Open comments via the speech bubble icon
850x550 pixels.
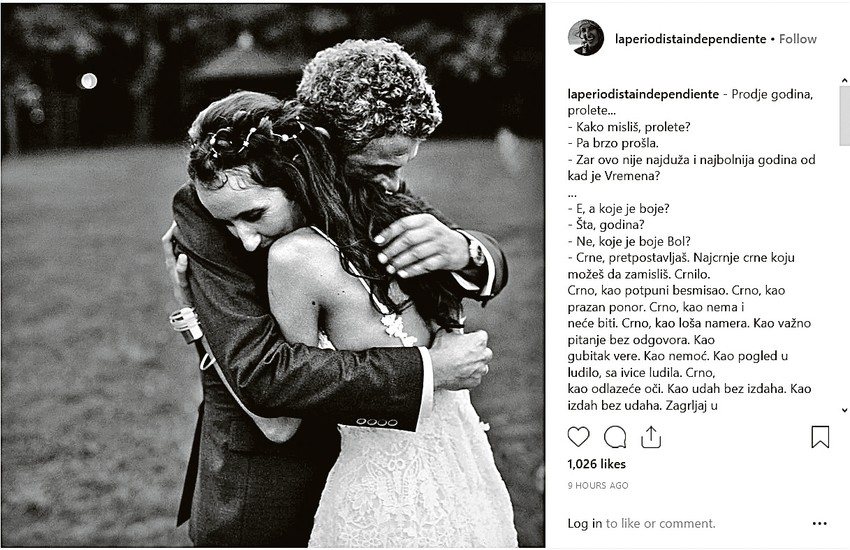(x=615, y=437)
